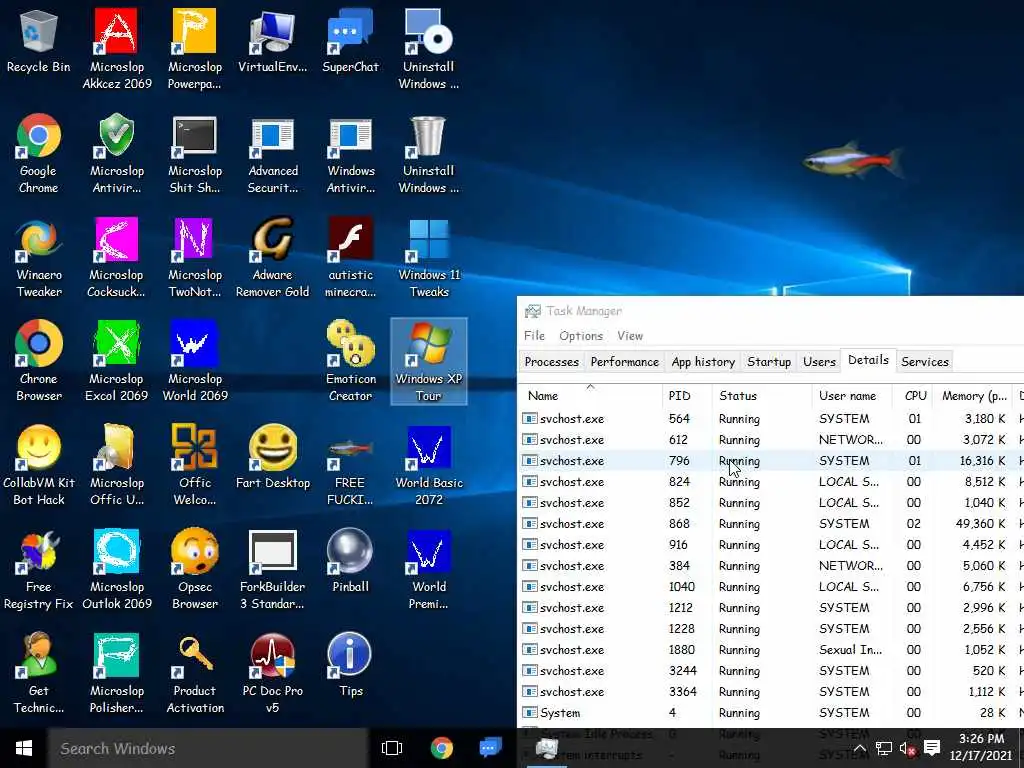The image size is (1024, 768).
Task: Open Fart Desktop smiley icon
Action: (x=272, y=457)
